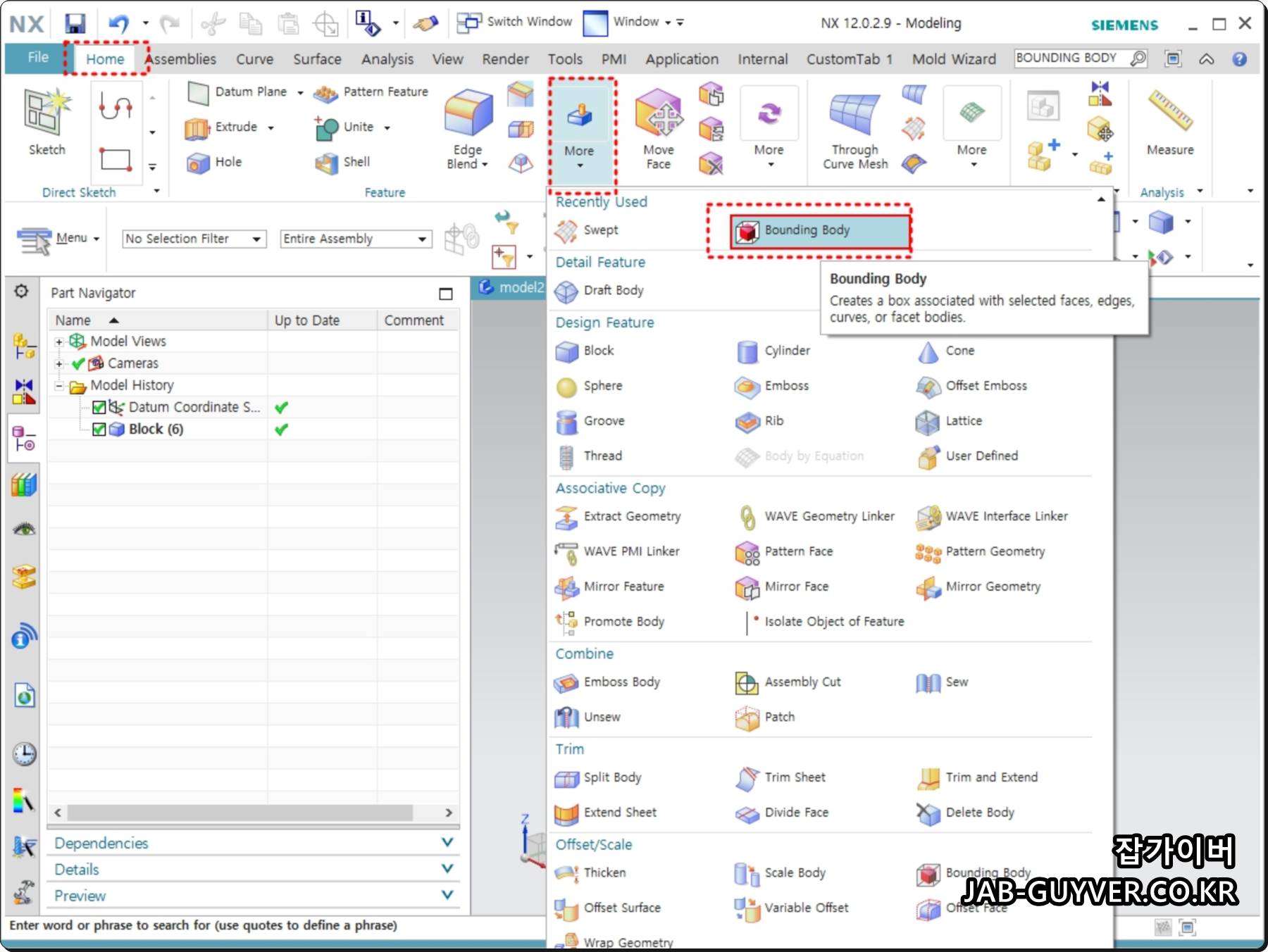Select Pattern Geometry command
The width and height of the screenshot is (1268, 952).
pyautogui.click(x=980, y=552)
